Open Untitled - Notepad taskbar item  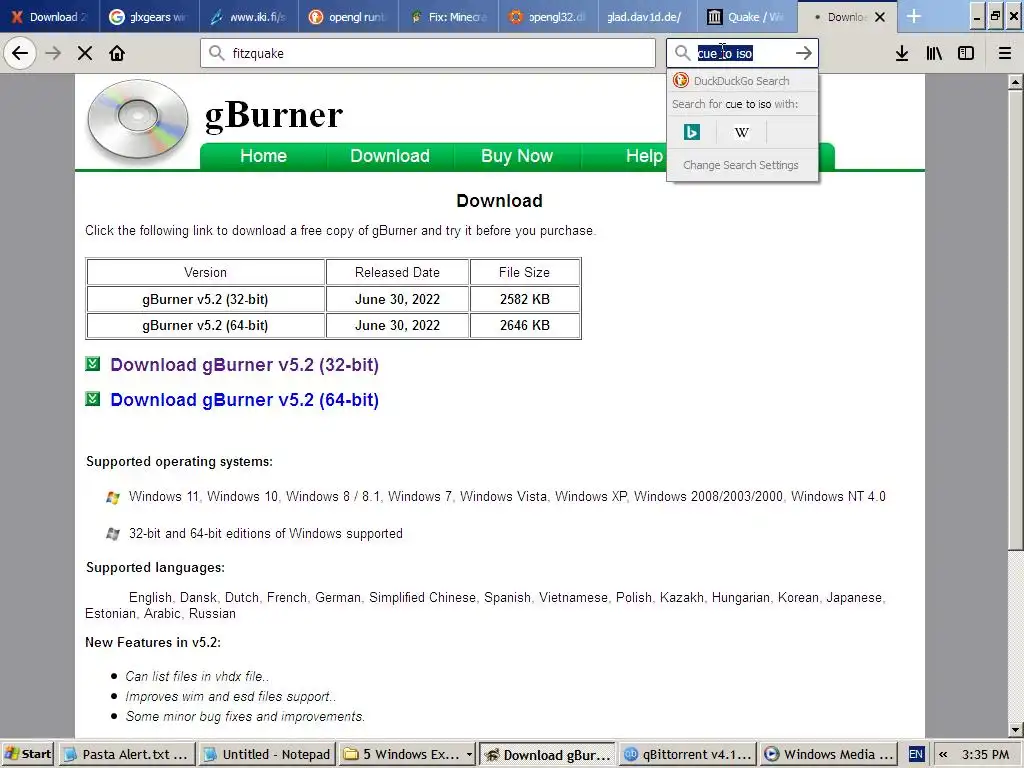[267, 754]
